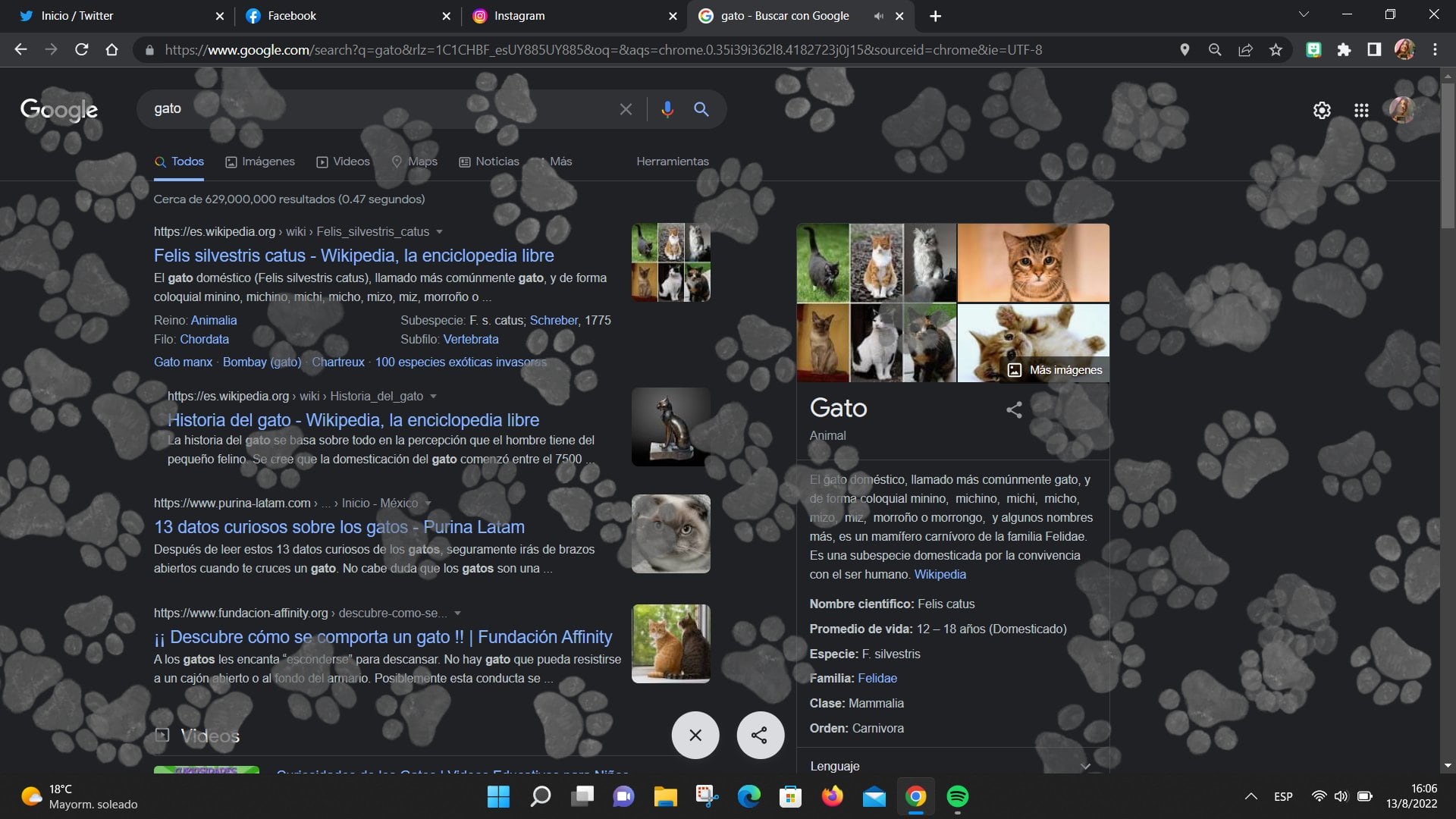Share the Gato knowledge panel
The width and height of the screenshot is (1456, 819).
pos(1014,409)
